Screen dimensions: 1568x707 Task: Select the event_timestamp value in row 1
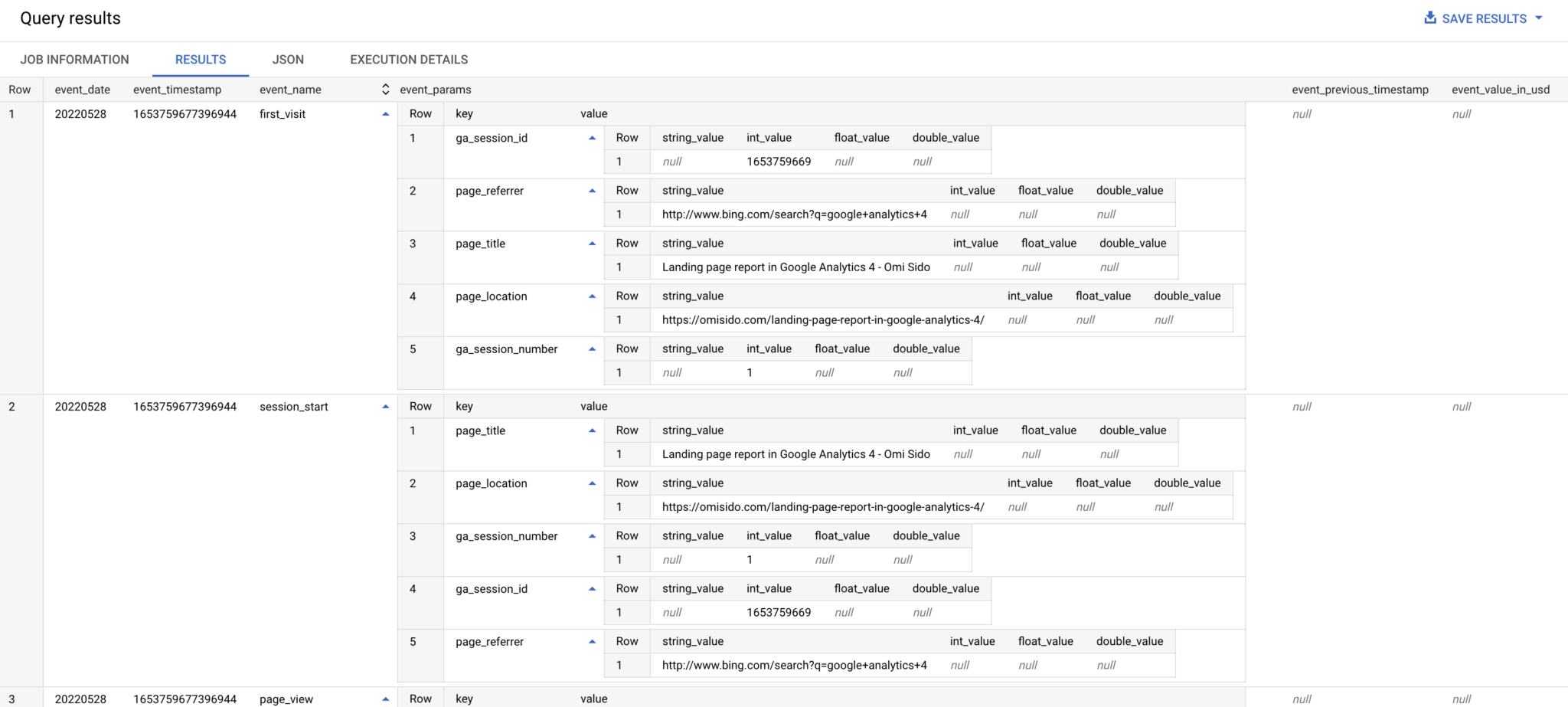click(185, 113)
